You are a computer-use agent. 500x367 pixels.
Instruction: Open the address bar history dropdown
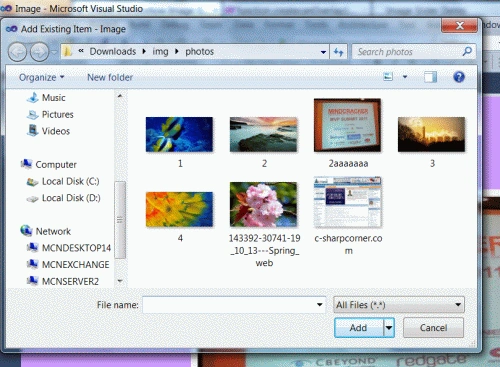(323, 52)
